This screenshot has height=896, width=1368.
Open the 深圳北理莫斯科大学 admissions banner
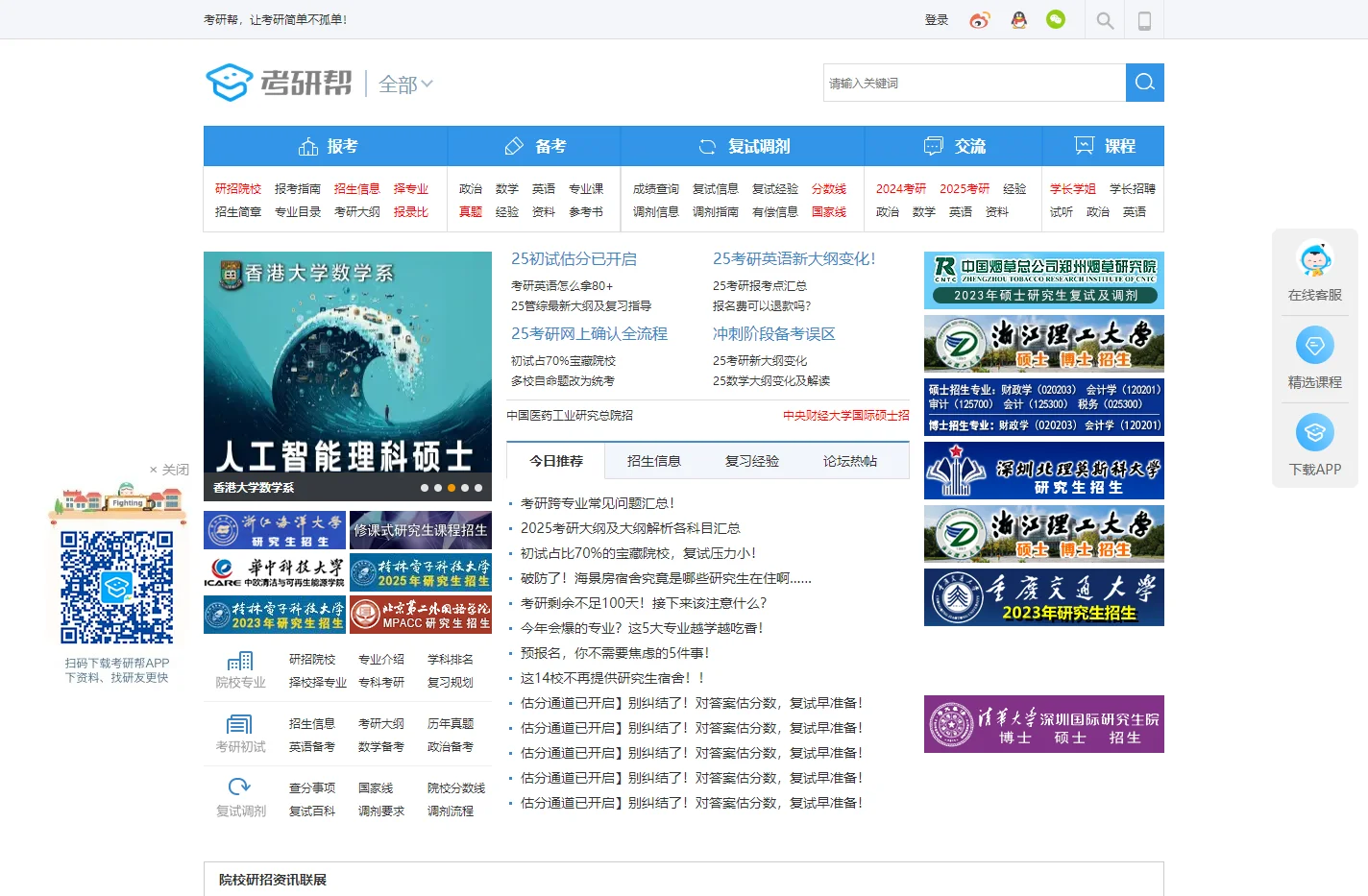point(1044,471)
